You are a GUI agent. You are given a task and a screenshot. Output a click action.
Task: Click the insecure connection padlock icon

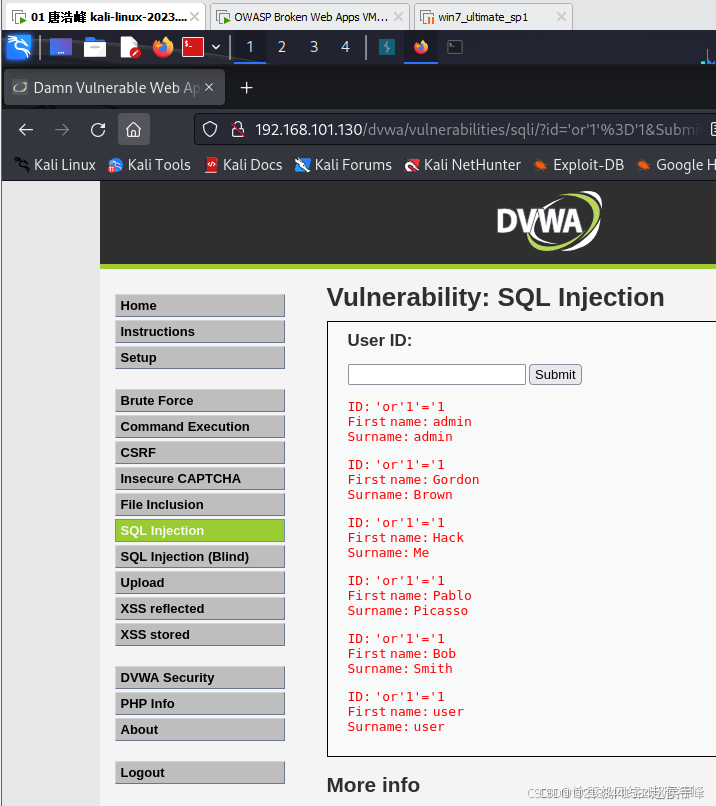coord(237,130)
